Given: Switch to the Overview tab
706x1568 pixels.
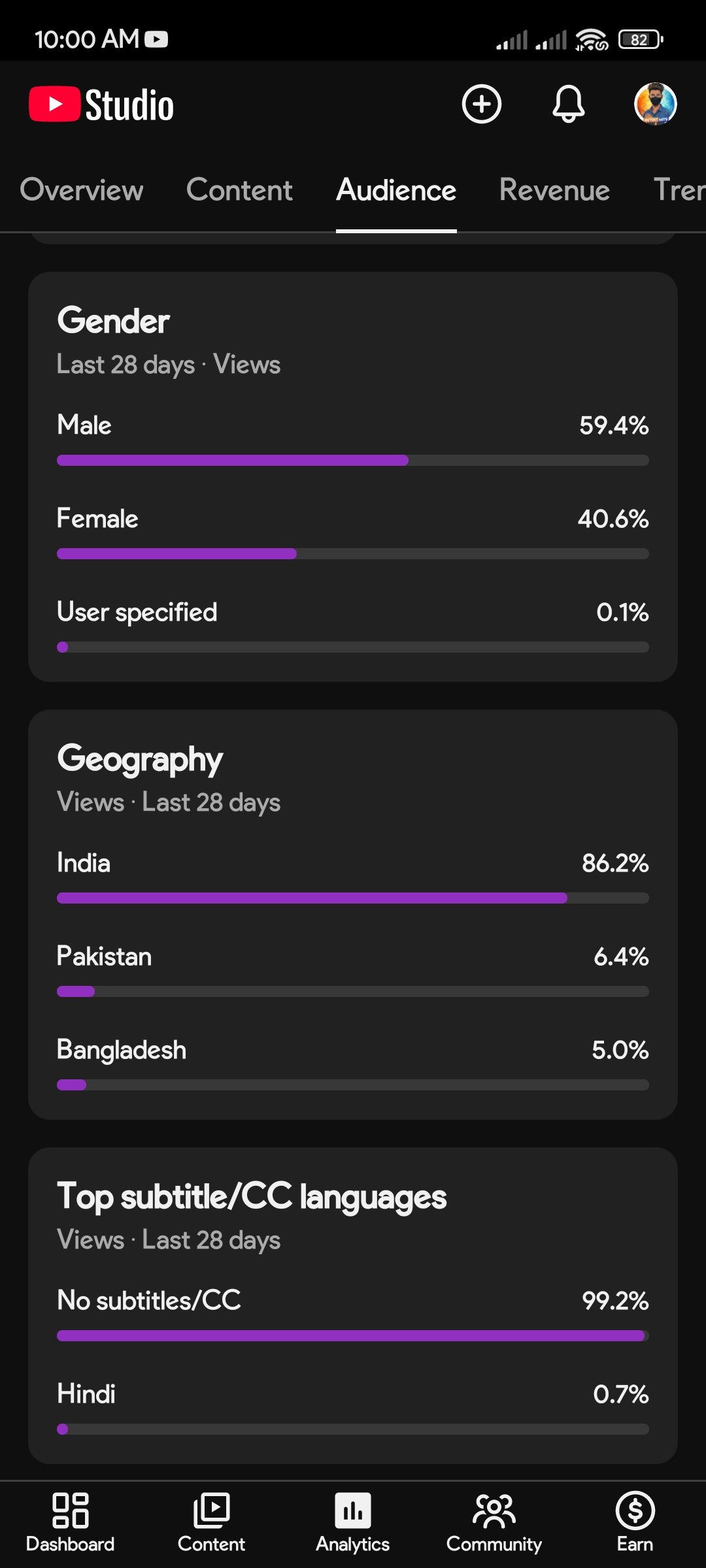Looking at the screenshot, I should click(82, 190).
